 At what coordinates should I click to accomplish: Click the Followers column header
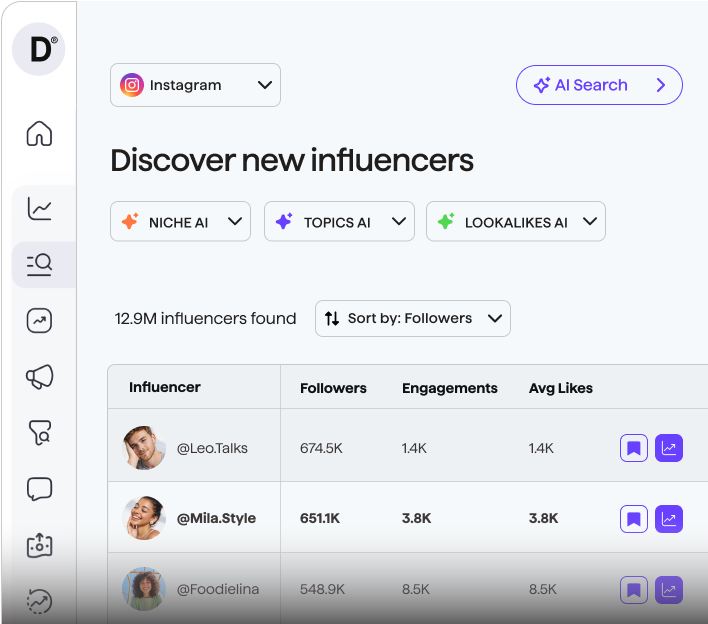tap(333, 388)
